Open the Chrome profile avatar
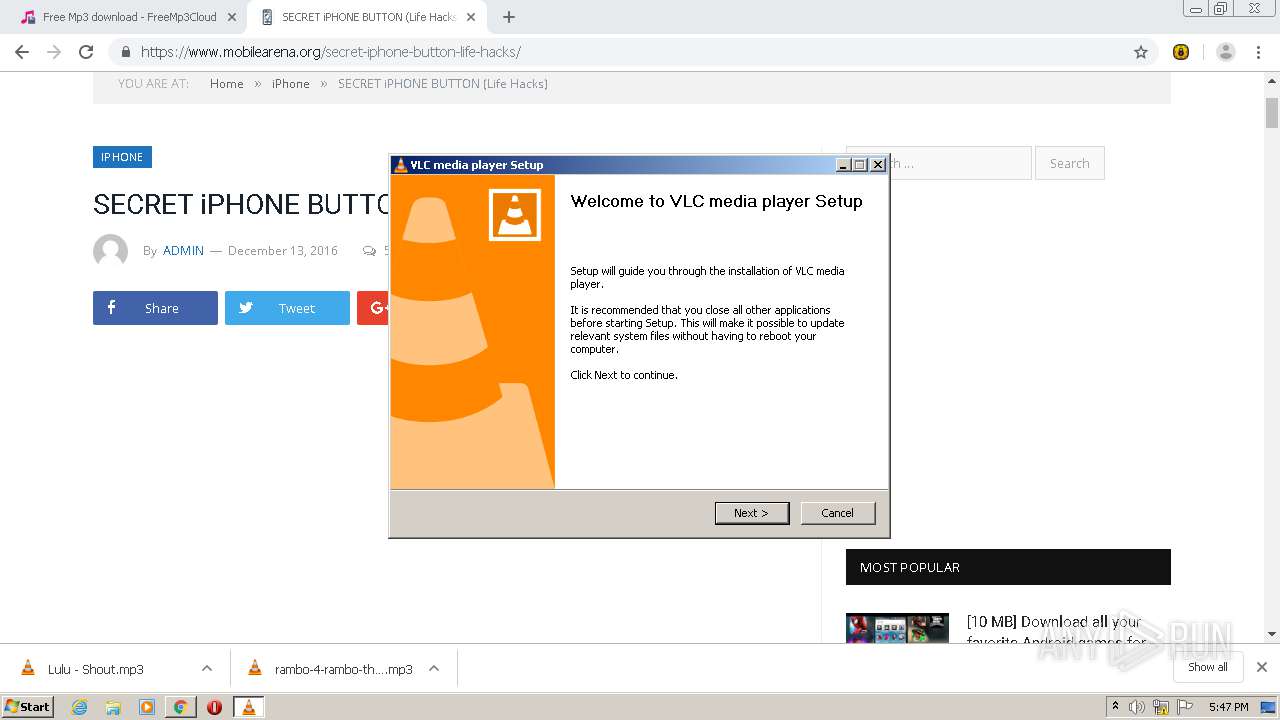Image resolution: width=1280 pixels, height=720 pixels. [1226, 52]
